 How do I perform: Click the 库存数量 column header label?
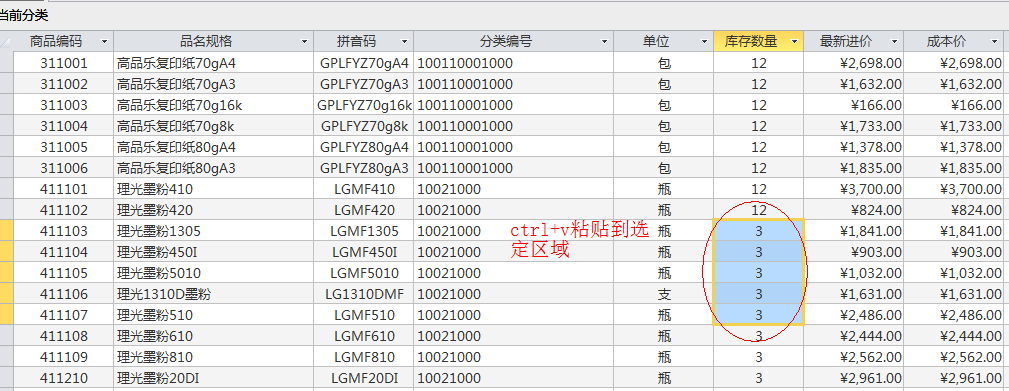point(750,42)
